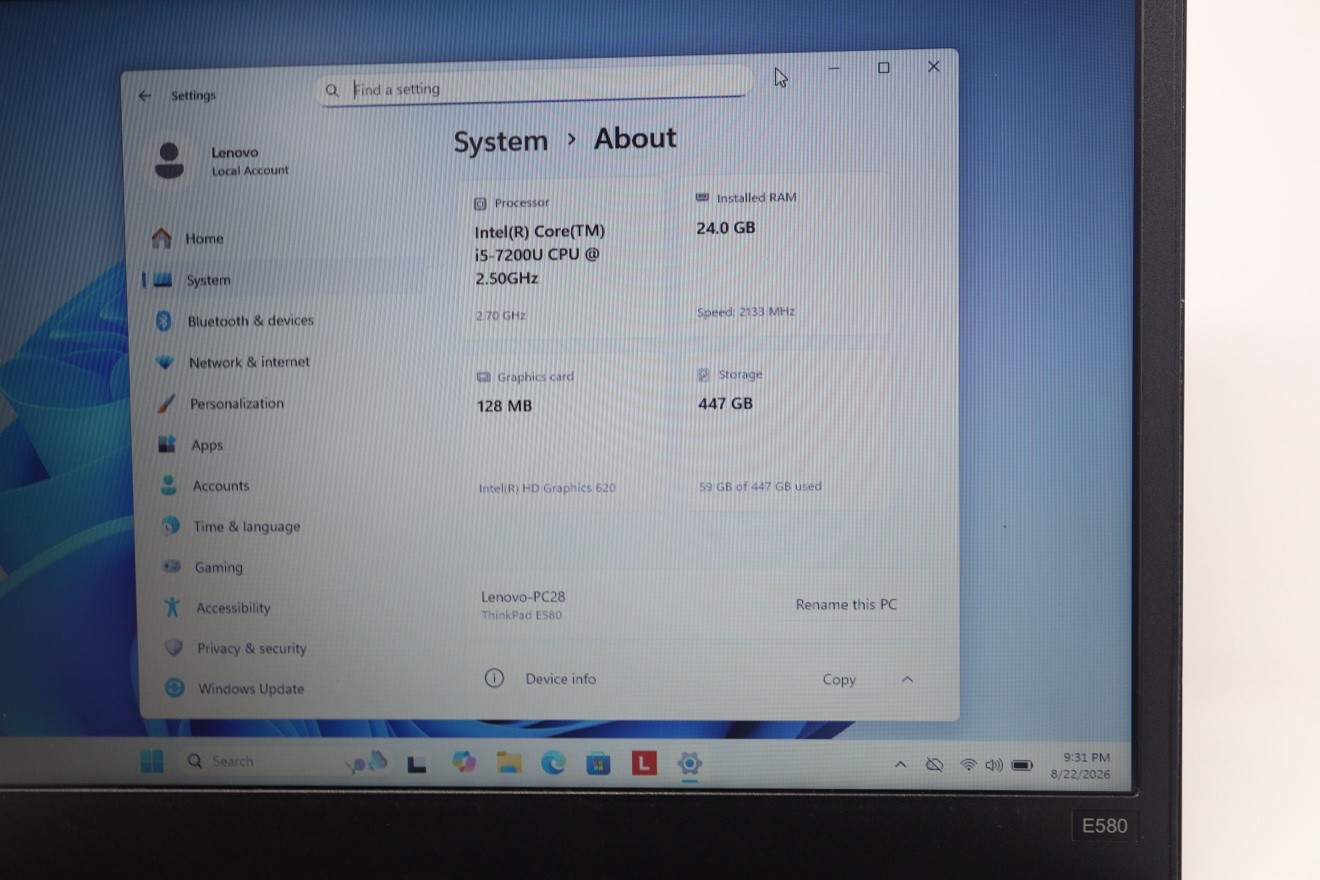Click the Rename this PC button
Screen dimensions: 1320x880
point(846,604)
